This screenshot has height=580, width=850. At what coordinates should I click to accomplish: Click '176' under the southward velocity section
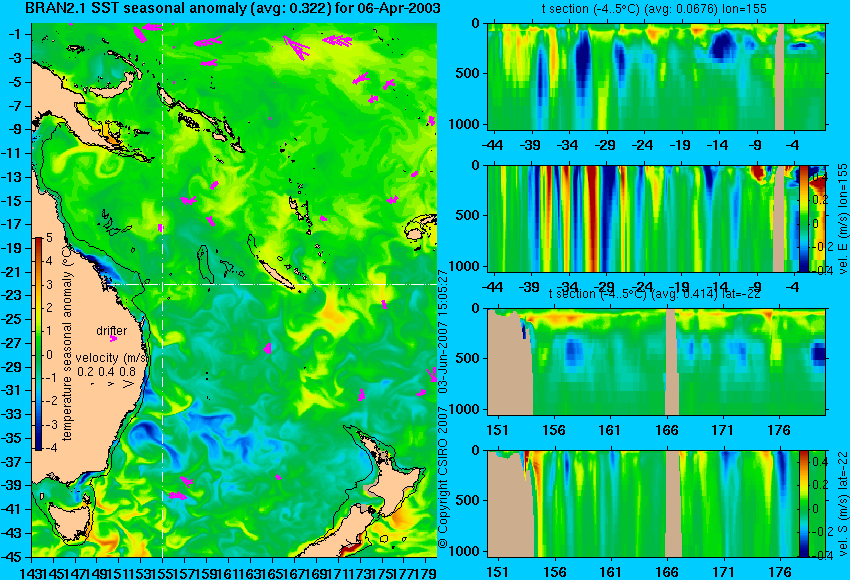[779, 572]
